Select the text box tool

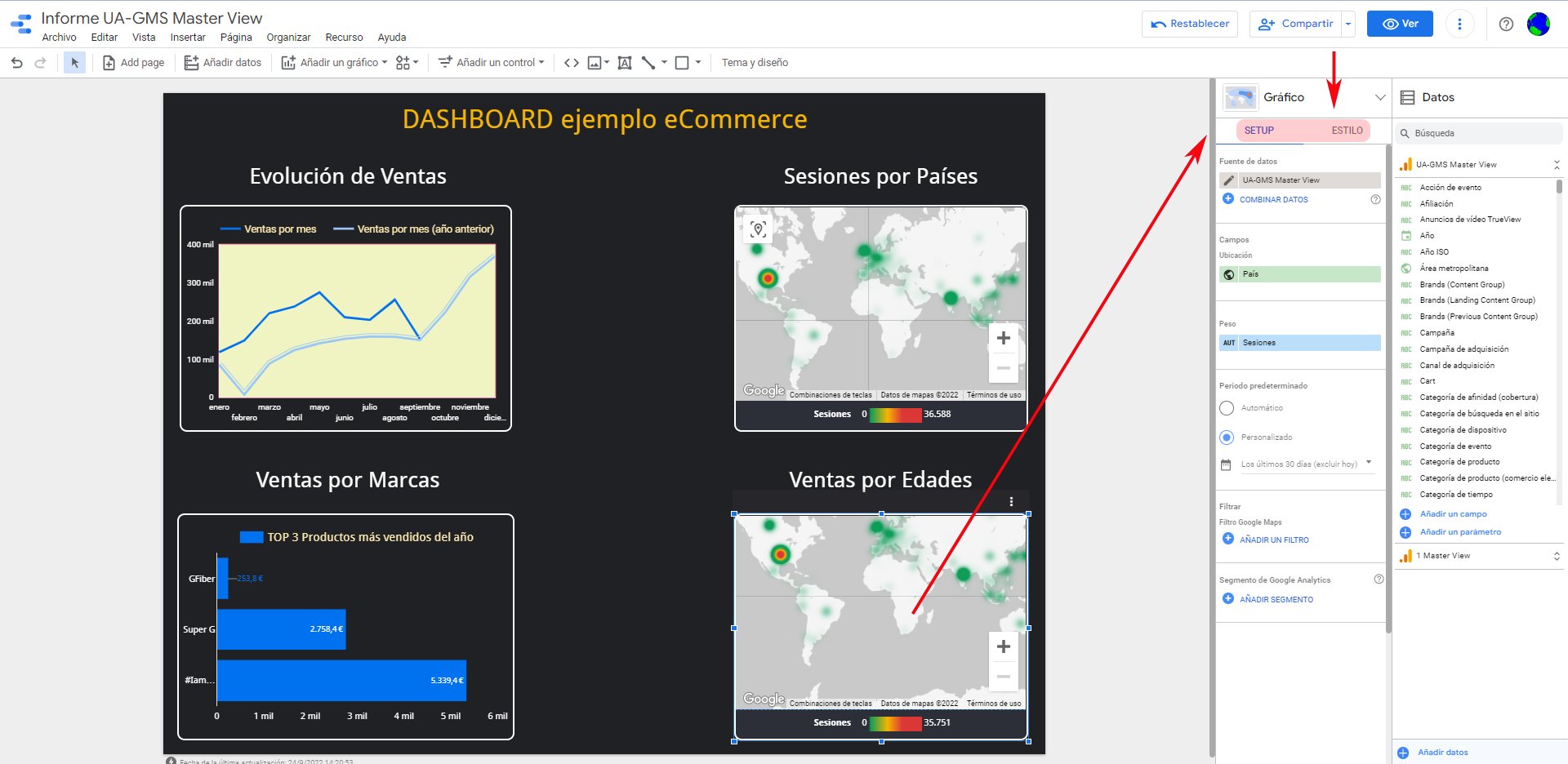(x=625, y=63)
